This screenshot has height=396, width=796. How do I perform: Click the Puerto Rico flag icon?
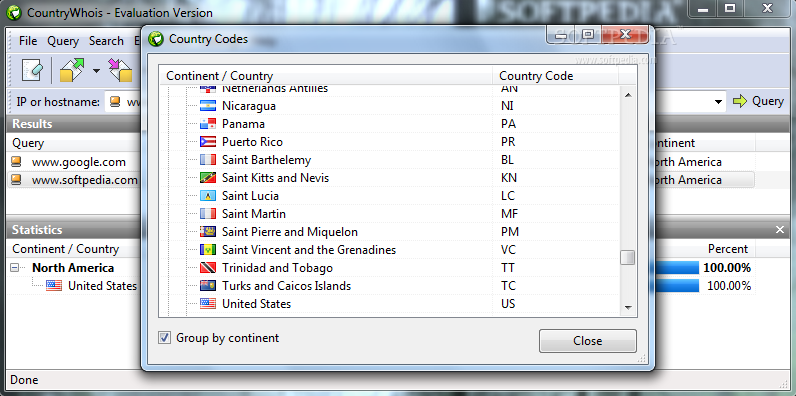pyautogui.click(x=208, y=142)
